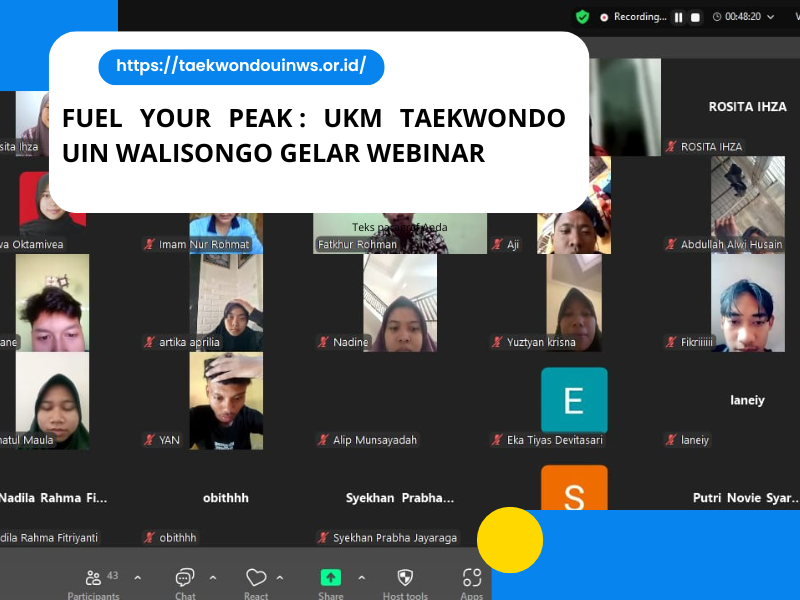Pause the meeting recording
800x600 pixels.
678,17
